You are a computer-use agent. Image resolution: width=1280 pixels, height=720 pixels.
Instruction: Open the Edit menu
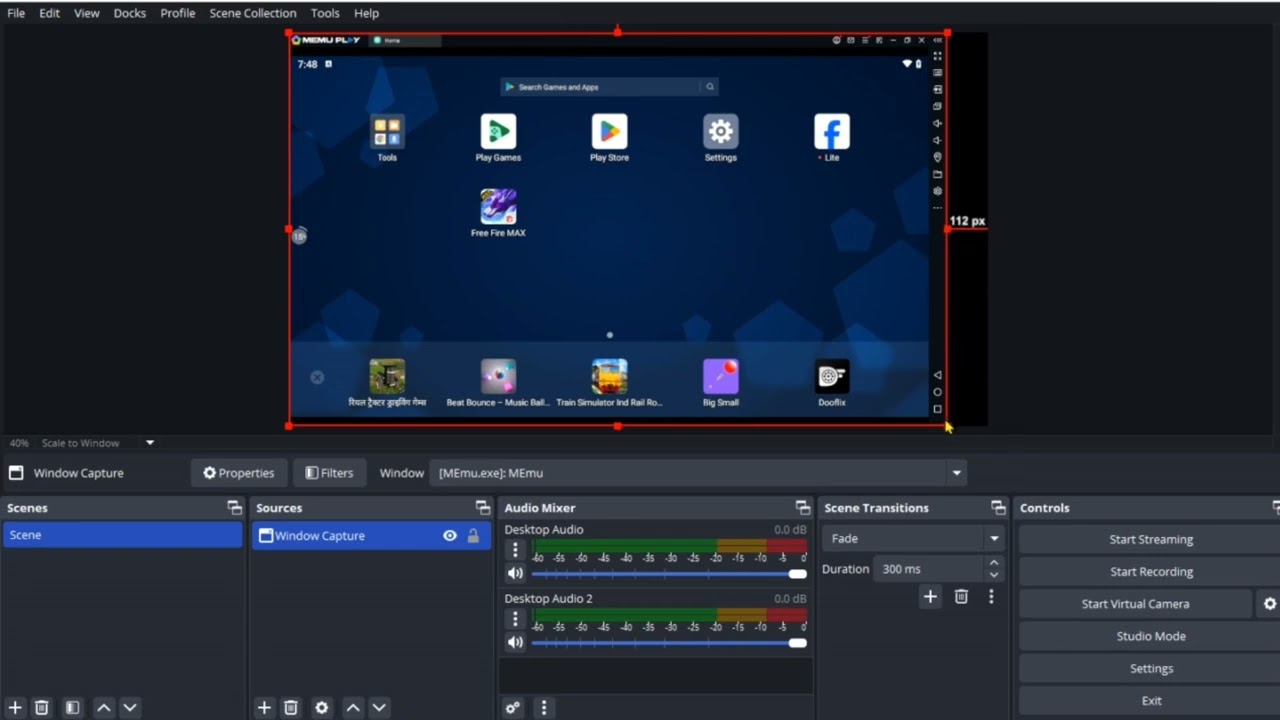click(x=49, y=13)
